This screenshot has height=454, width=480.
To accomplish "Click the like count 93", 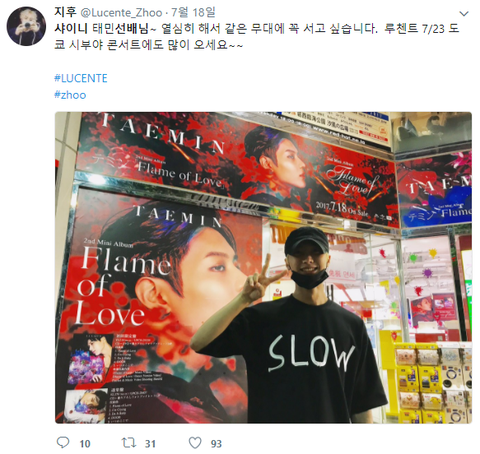I will (x=216, y=444).
